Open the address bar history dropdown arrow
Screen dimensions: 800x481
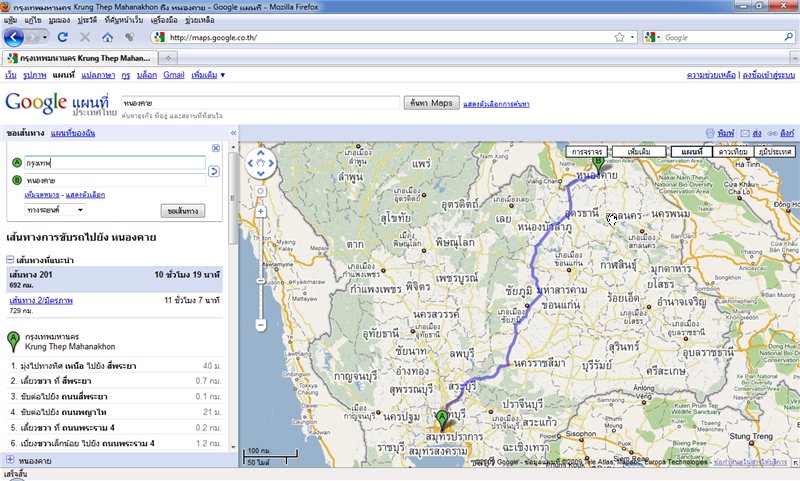click(x=632, y=37)
